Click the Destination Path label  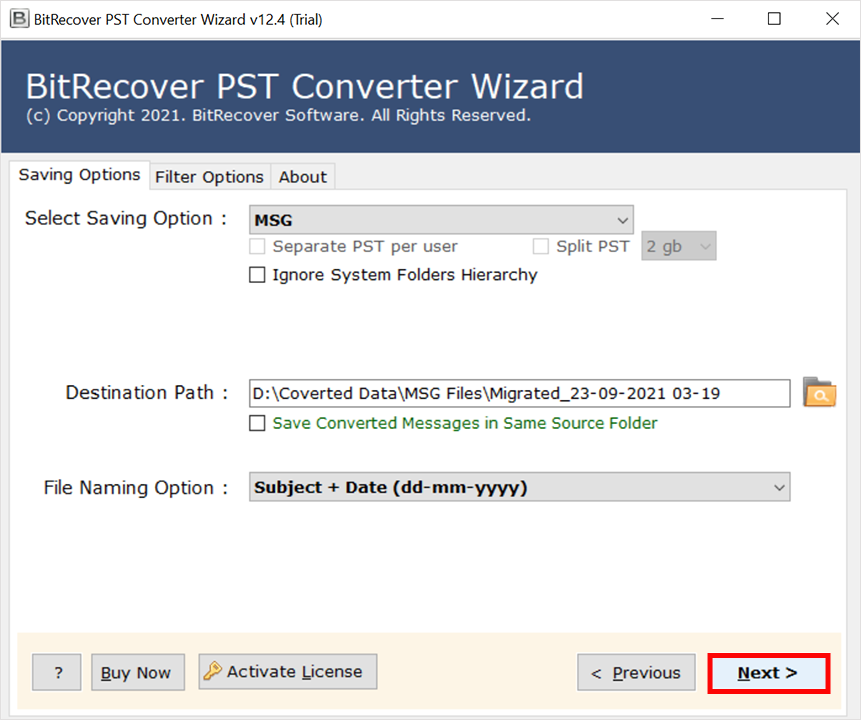coord(147,393)
